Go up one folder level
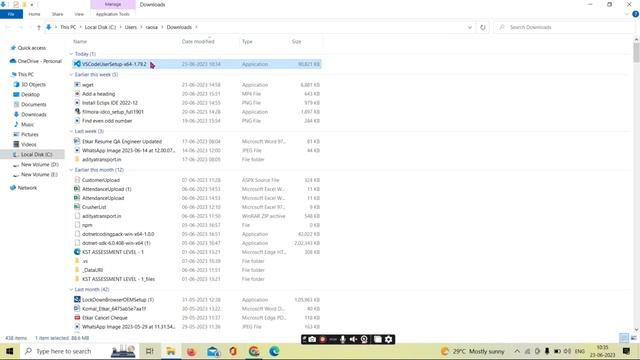 click(39, 27)
